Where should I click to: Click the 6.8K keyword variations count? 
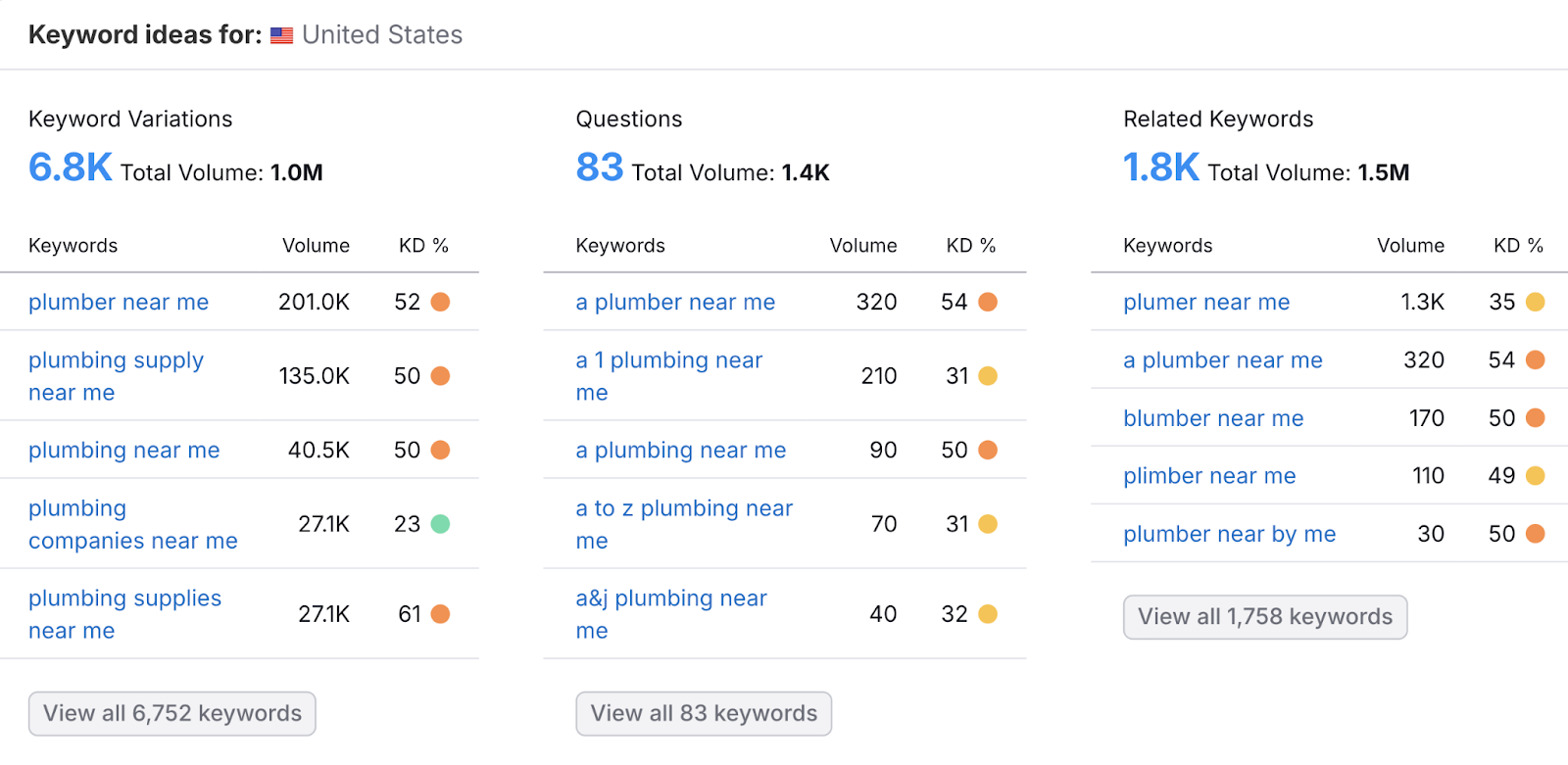coord(70,167)
